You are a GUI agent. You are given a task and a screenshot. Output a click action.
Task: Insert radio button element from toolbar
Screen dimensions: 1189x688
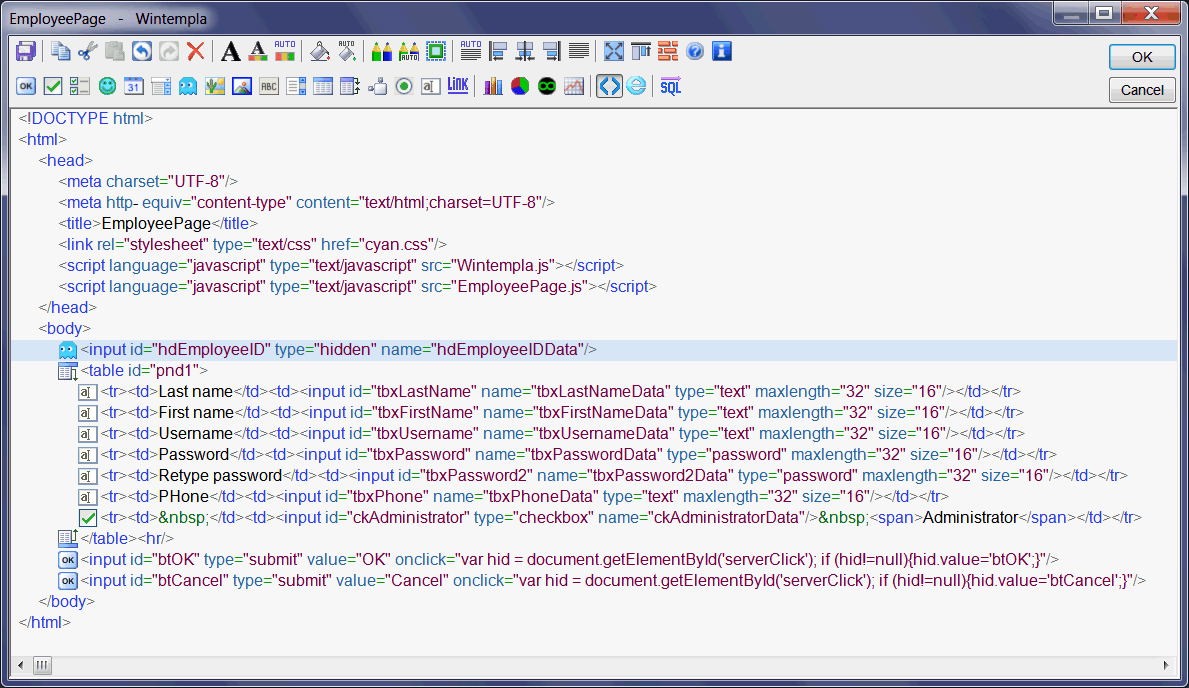click(x=404, y=86)
